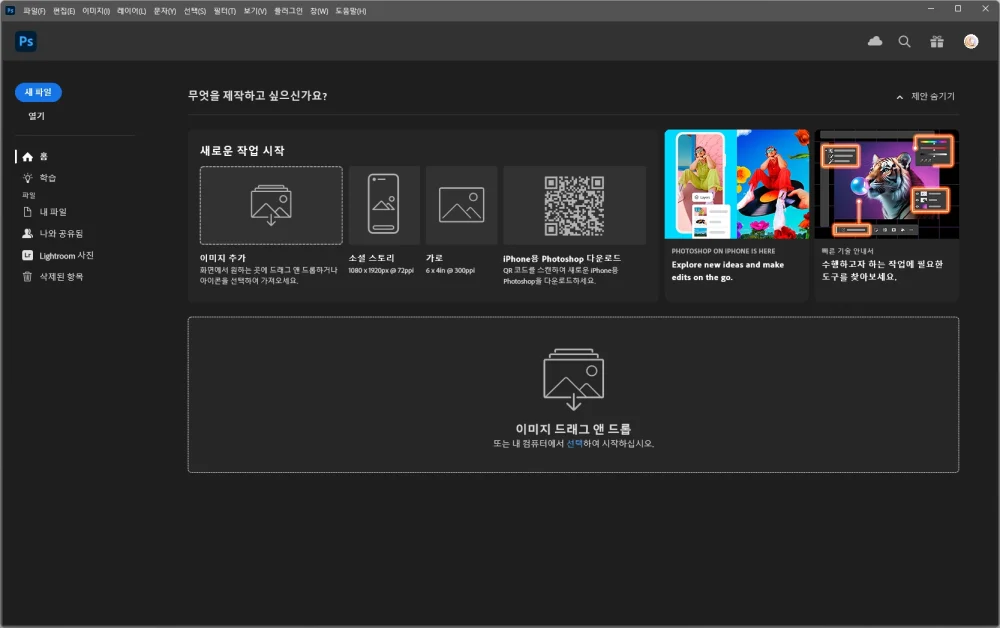Click the Photoshop Ps logo below menu bar
The image size is (1000, 628).
[x=26, y=41]
